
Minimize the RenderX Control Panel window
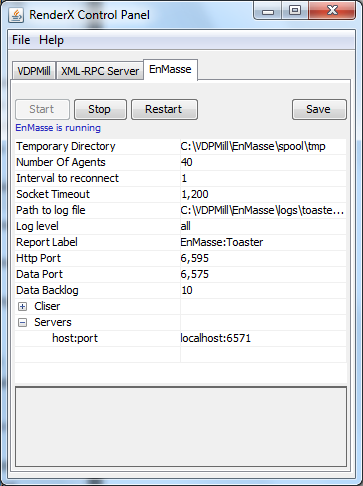click(268, 11)
